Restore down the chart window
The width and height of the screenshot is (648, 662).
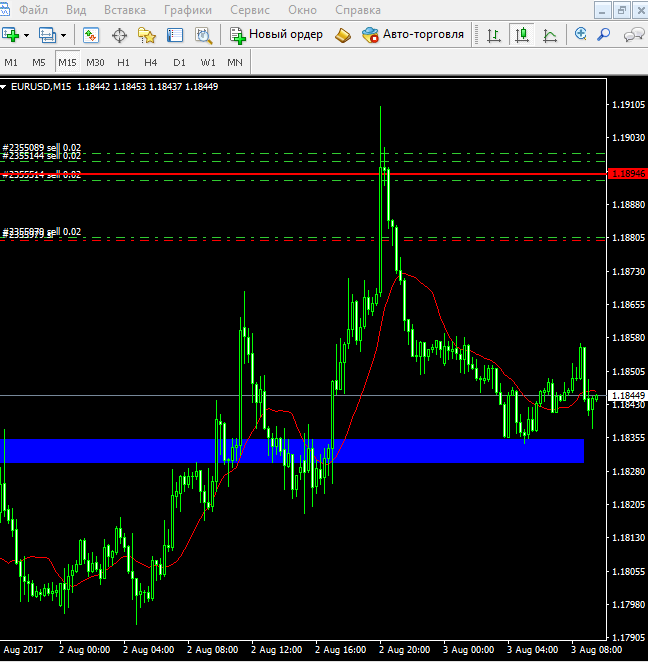coord(621,10)
